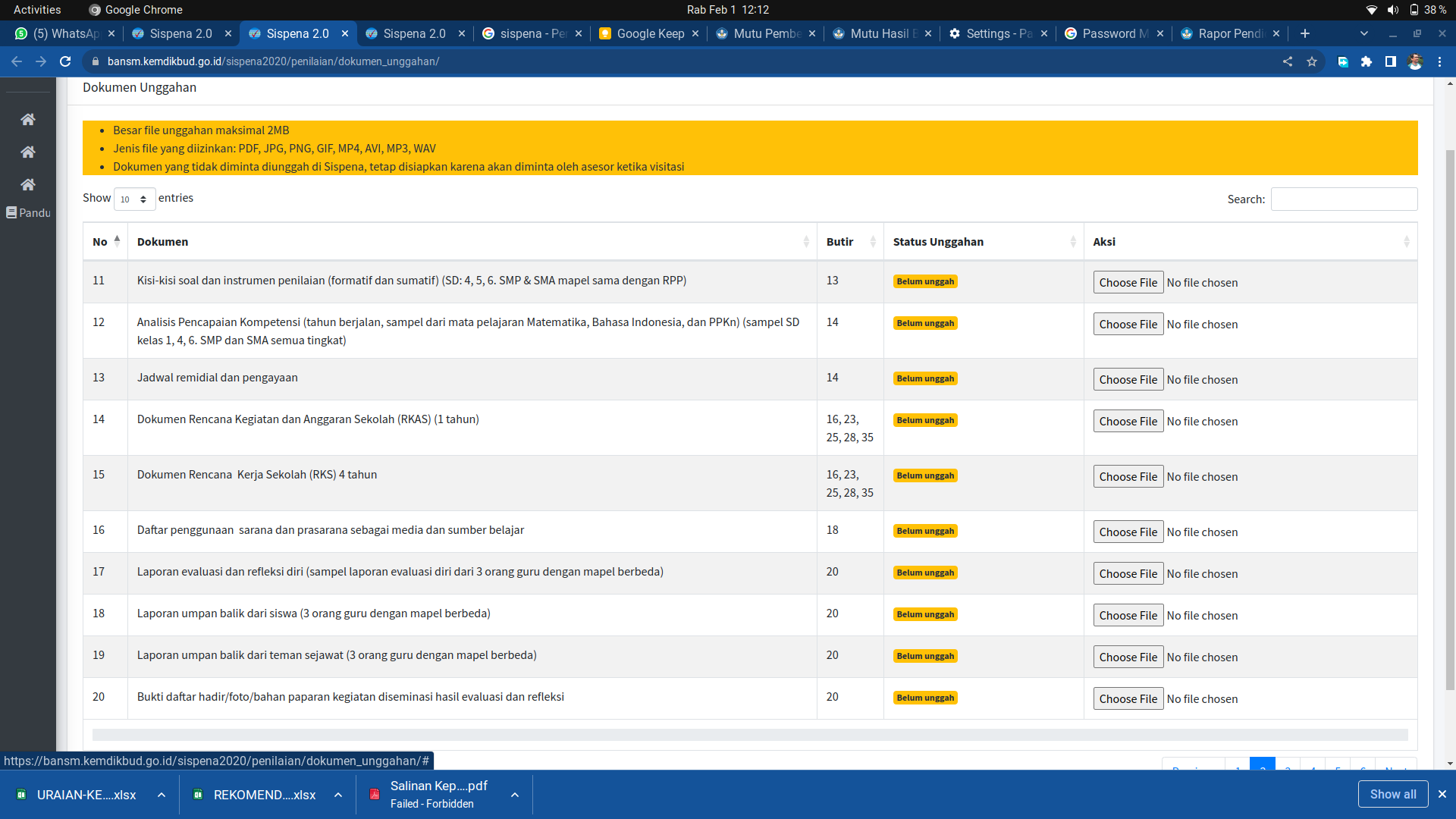Image resolution: width=1456 pixels, height=819 pixels.
Task: Choose File for umpan balik teman sejawat
Action: 1128,657
